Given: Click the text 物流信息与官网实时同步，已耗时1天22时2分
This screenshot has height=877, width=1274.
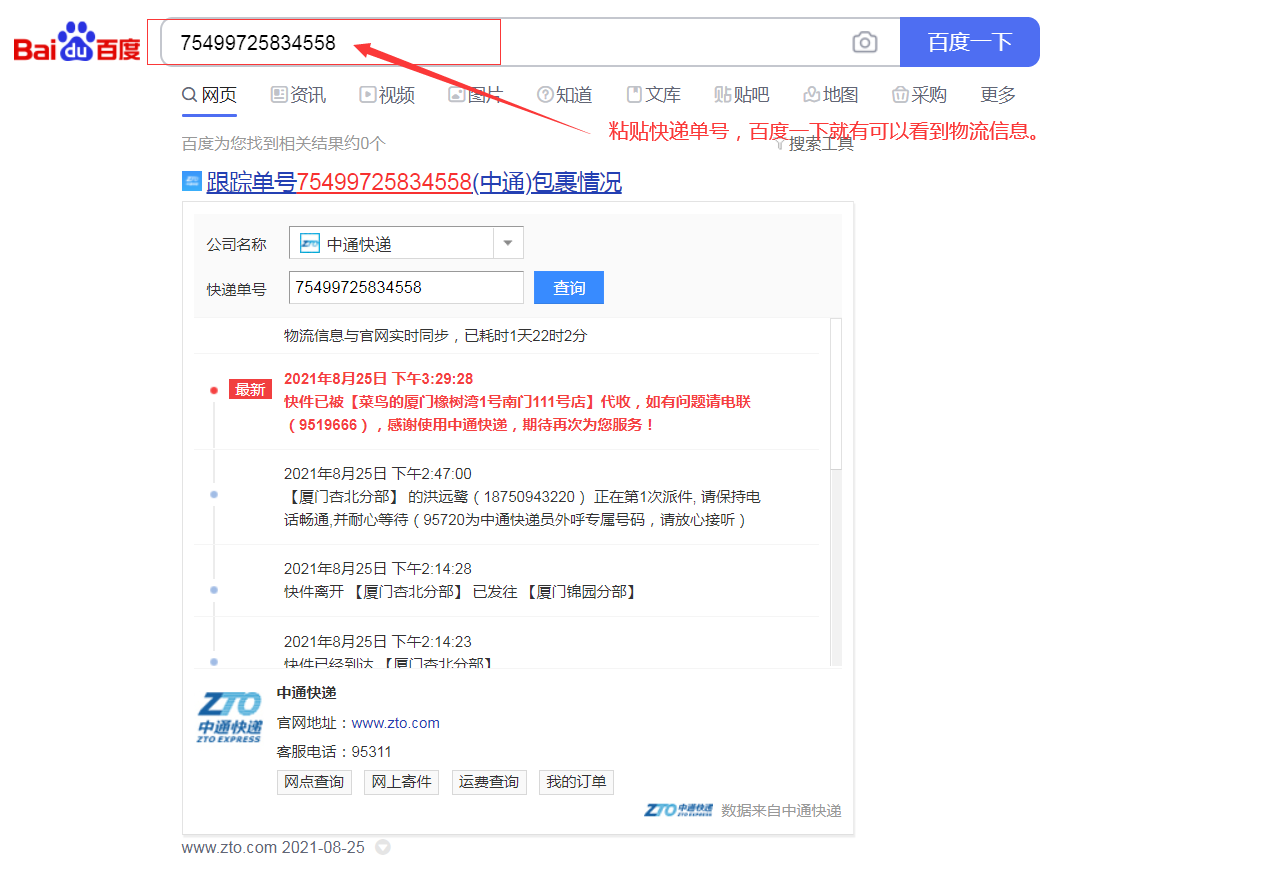Looking at the screenshot, I should pyautogui.click(x=436, y=336).
